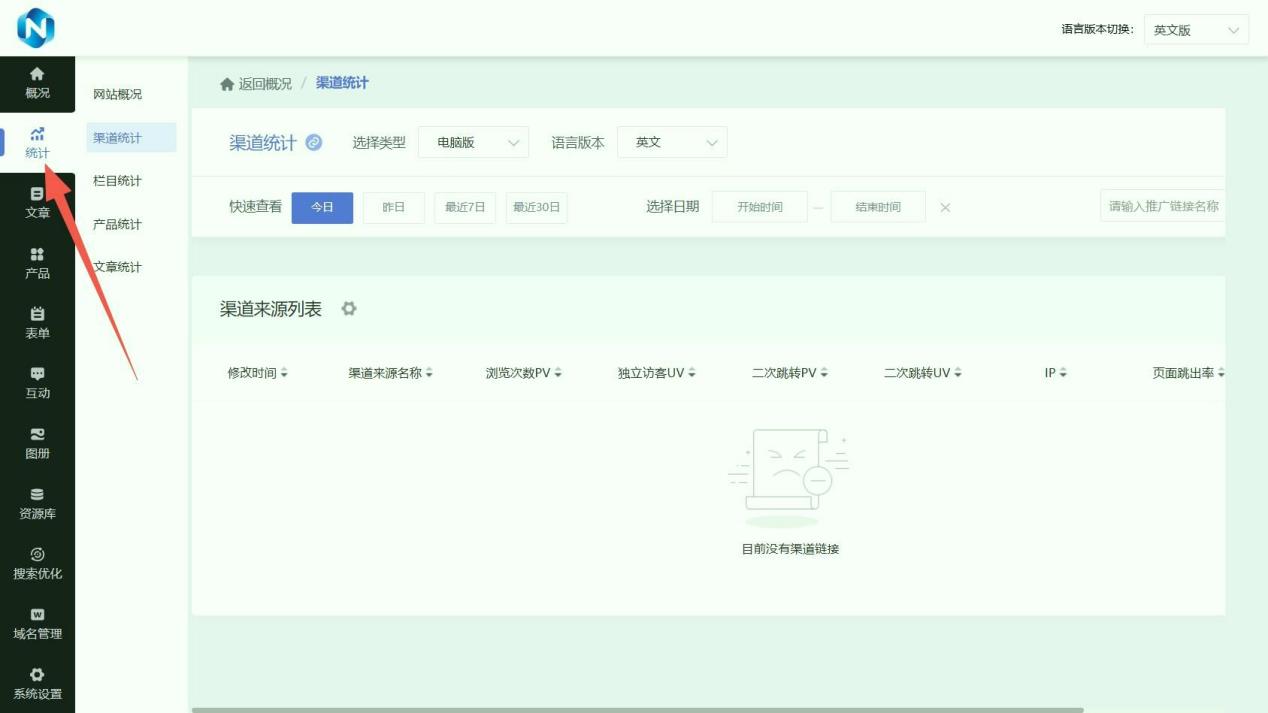This screenshot has height=713, width=1268.
Task: Select 栏目统计 in the submenu
Action: pos(117,181)
